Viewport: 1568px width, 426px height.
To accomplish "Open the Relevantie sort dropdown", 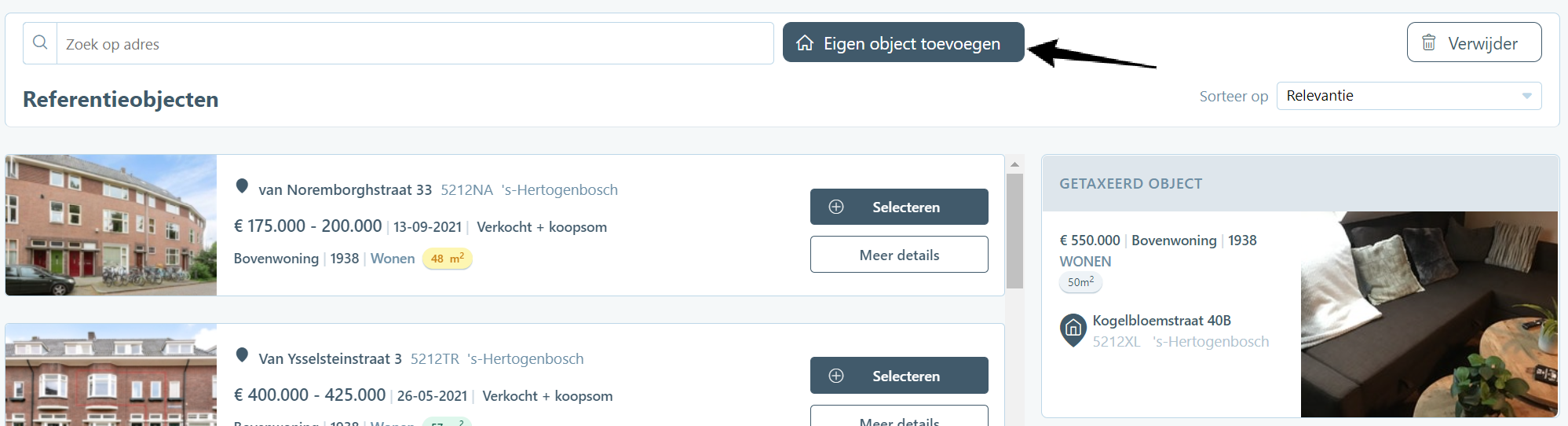I will 1409,96.
